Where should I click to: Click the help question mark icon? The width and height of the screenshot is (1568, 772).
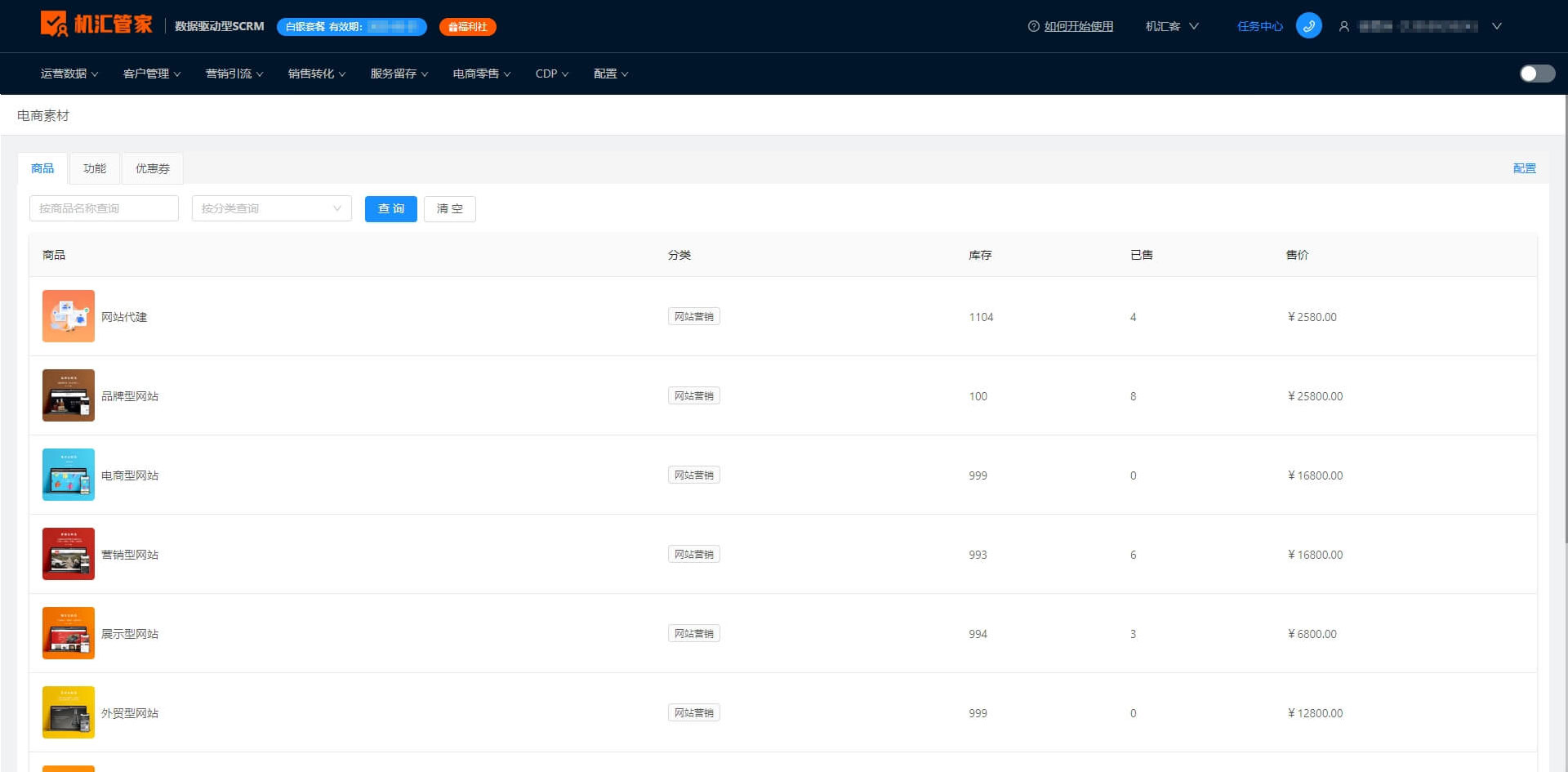1033,26
